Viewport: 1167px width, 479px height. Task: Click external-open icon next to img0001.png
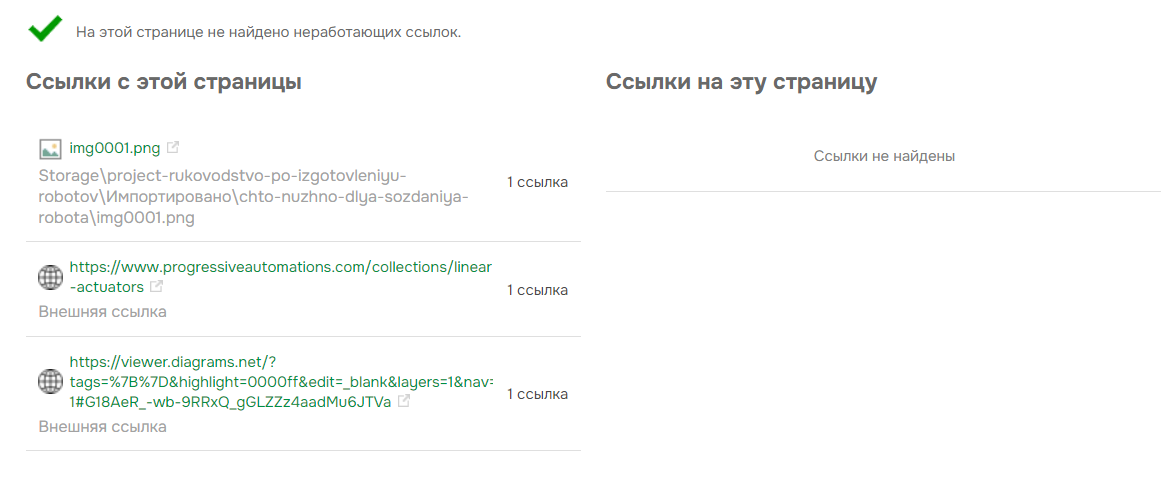(173, 147)
